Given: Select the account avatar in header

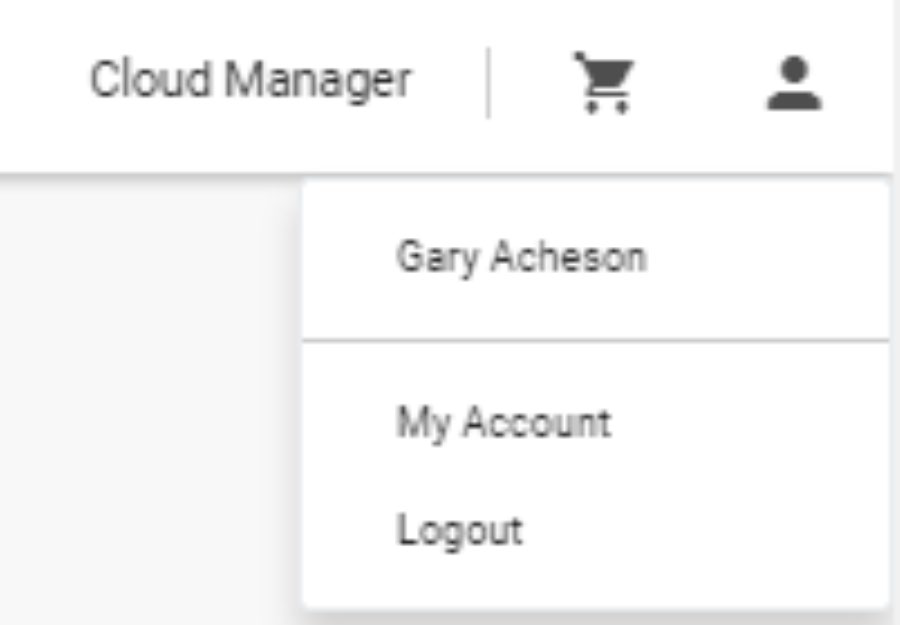Looking at the screenshot, I should (794, 83).
